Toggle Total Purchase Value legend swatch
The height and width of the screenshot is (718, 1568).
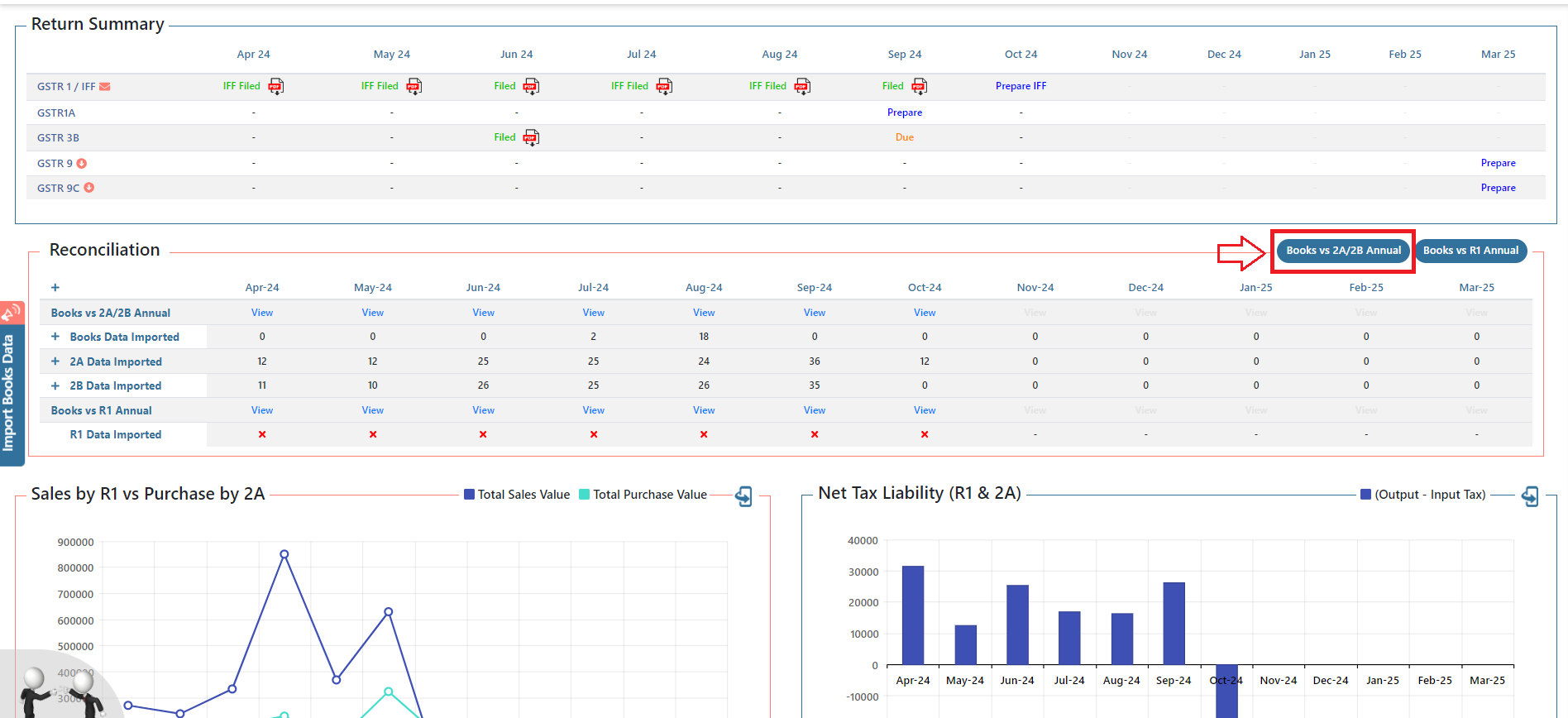click(x=584, y=495)
